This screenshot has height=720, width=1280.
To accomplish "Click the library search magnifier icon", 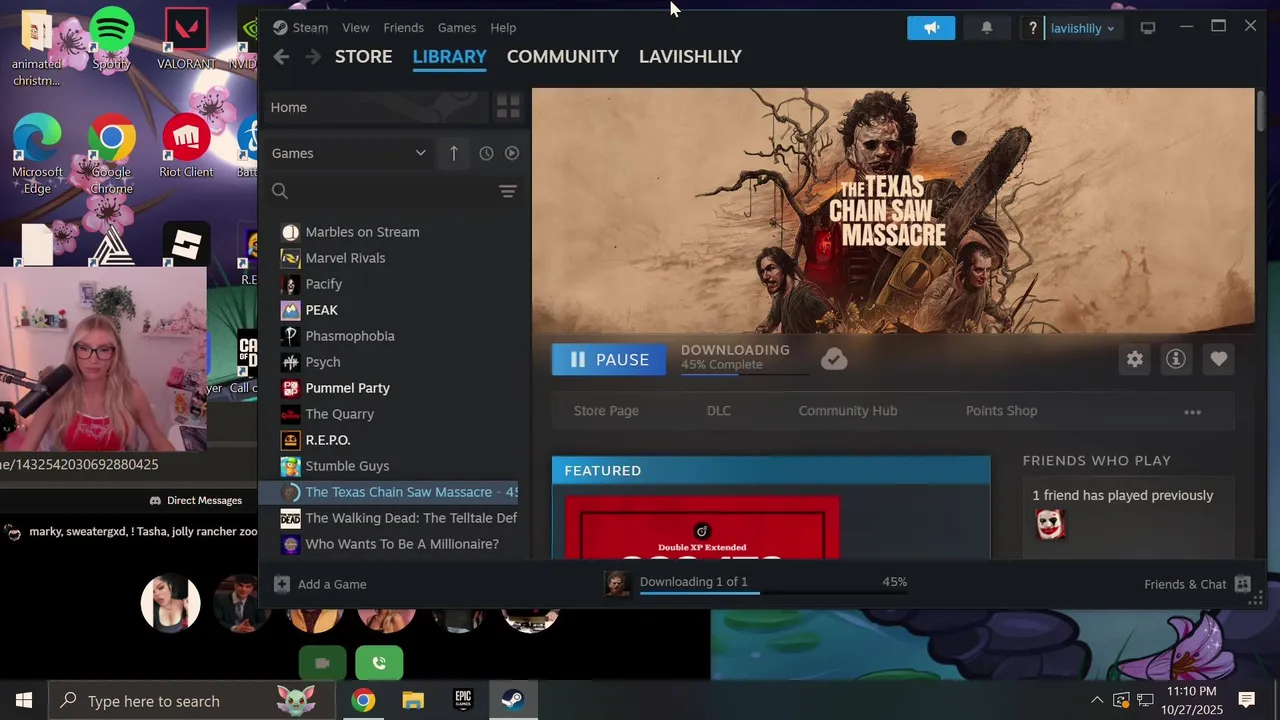I will (x=280, y=191).
